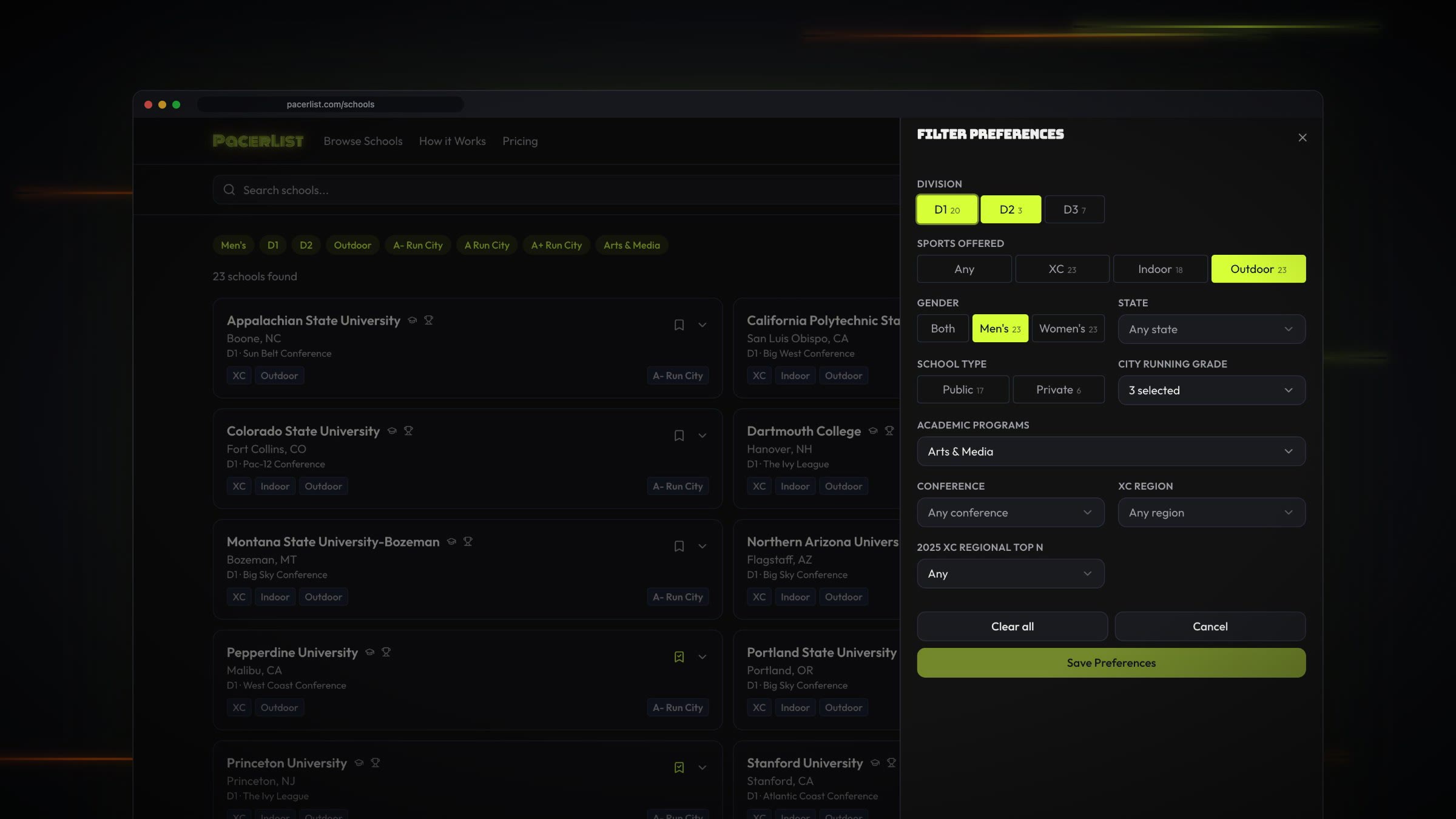The image size is (1456, 819).
Task: Close the Filter Preferences panel
Action: [1302, 138]
